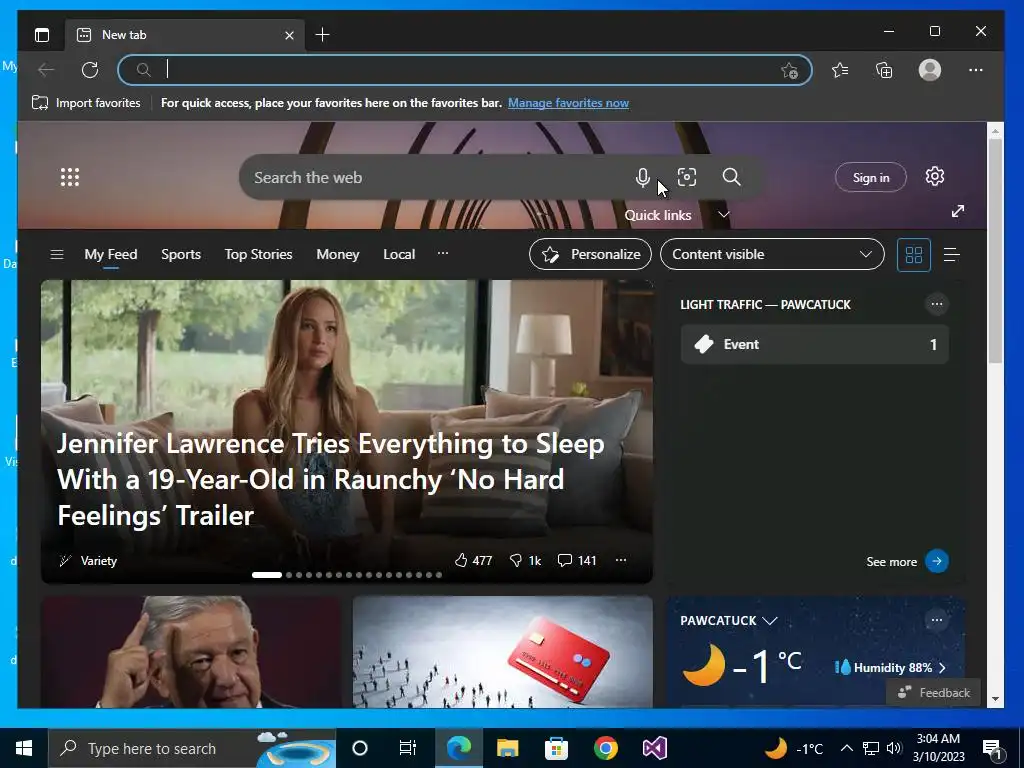Open the red credit card article thumbnail
1024x768 pixels.
502,652
